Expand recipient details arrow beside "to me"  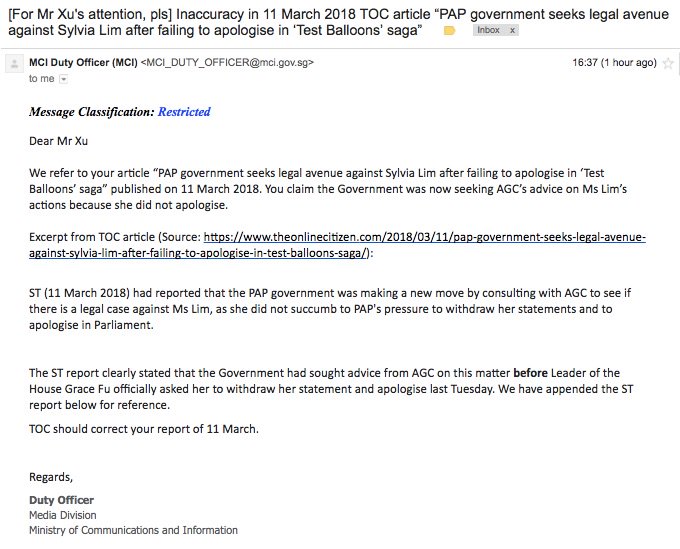[64, 79]
